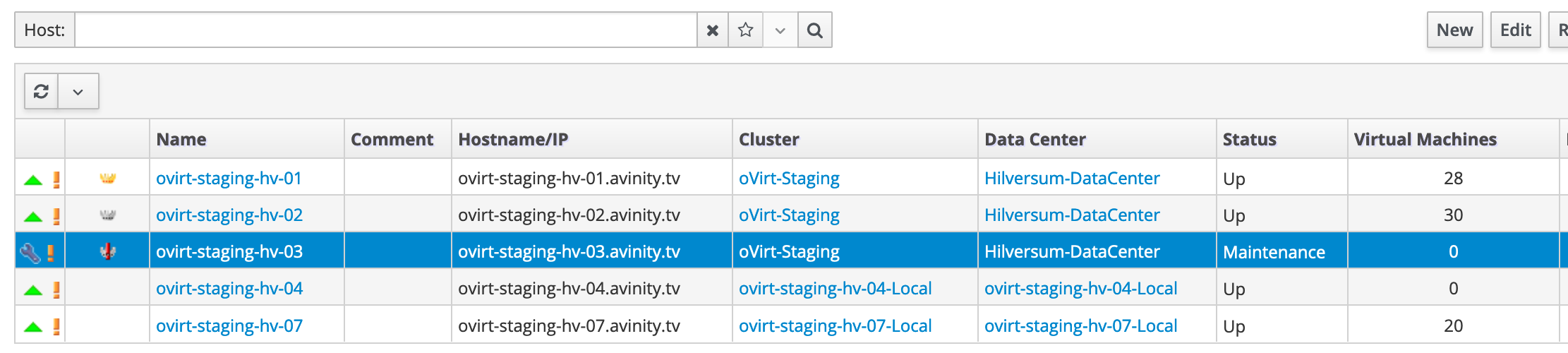Screen dimensions: 1568x353
Task: Click orange exclamation icon on ovirt-staging-hv-07 row
Action: [56, 326]
